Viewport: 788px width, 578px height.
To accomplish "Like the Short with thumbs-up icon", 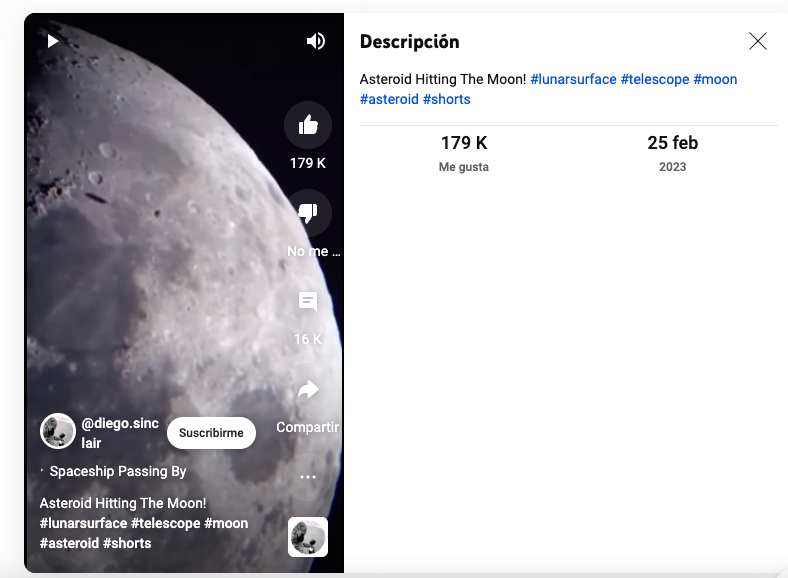I will coord(308,125).
